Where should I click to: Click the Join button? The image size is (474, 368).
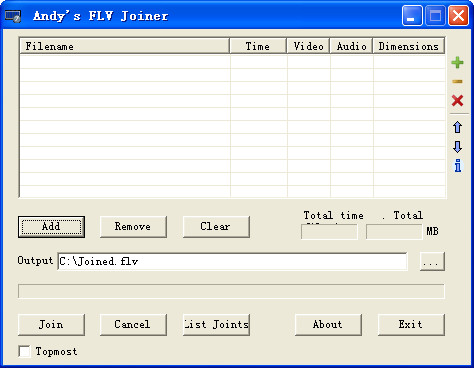coord(51,325)
